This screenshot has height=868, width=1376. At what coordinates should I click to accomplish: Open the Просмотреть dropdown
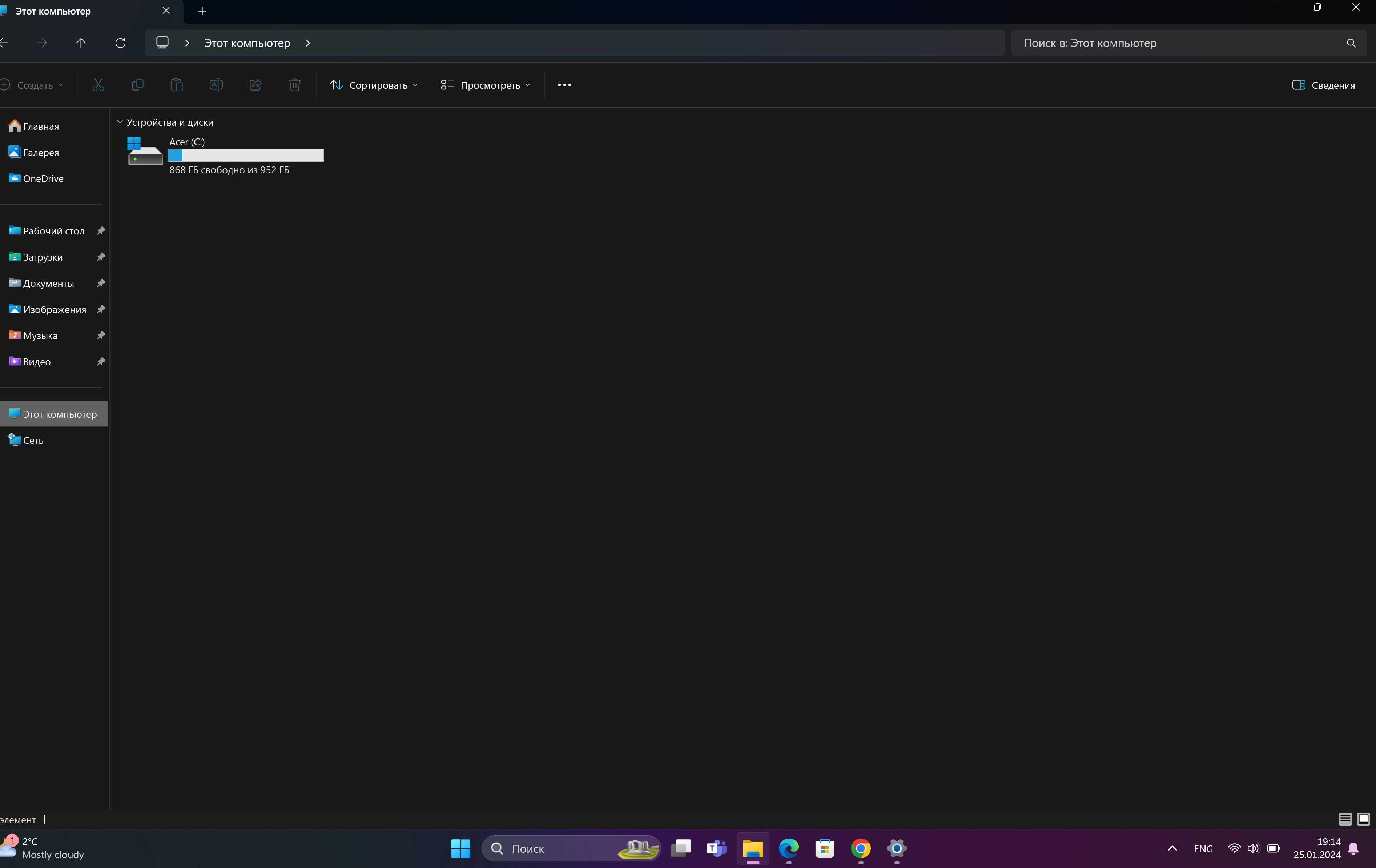click(x=486, y=85)
